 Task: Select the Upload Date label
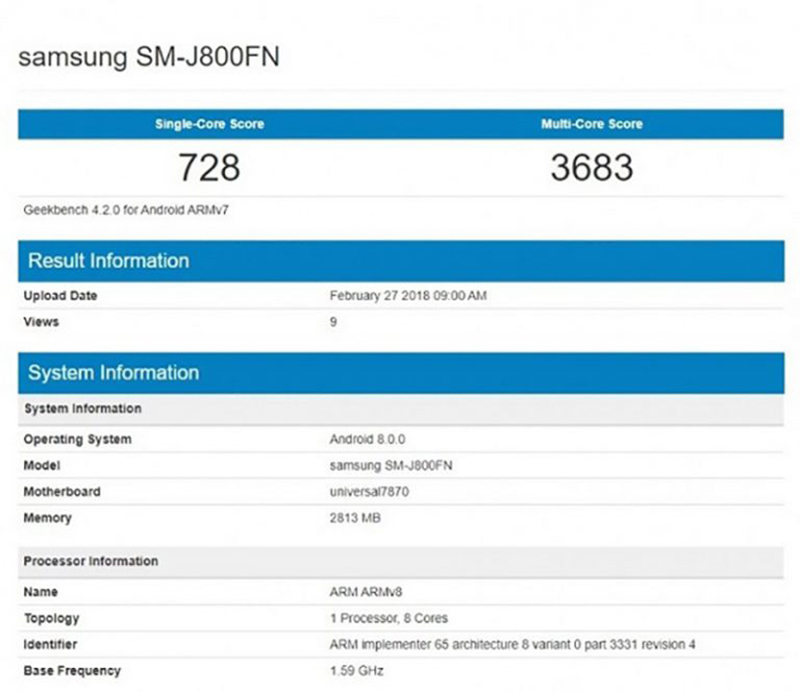(x=57, y=296)
